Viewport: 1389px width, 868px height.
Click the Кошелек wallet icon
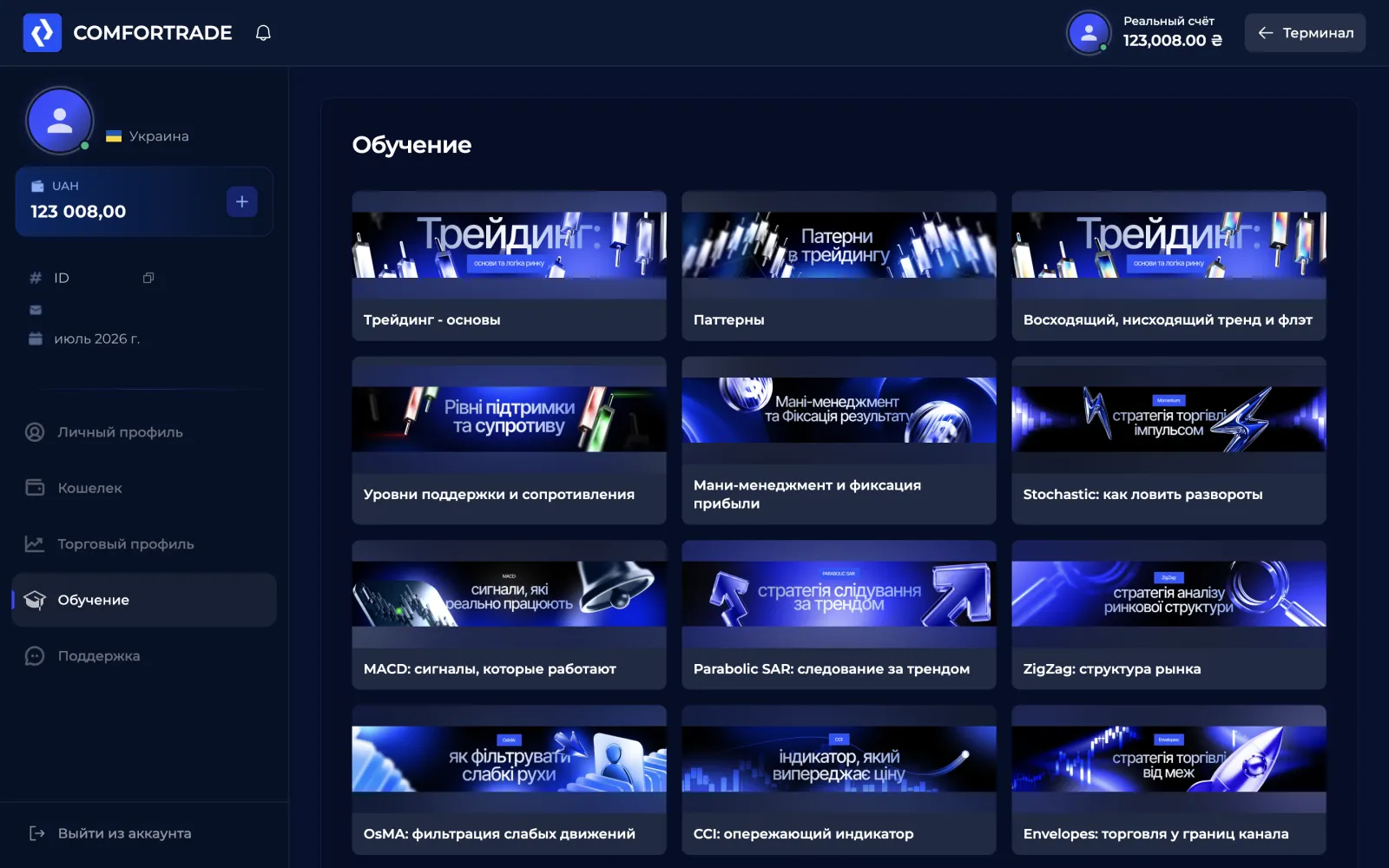[x=35, y=488]
